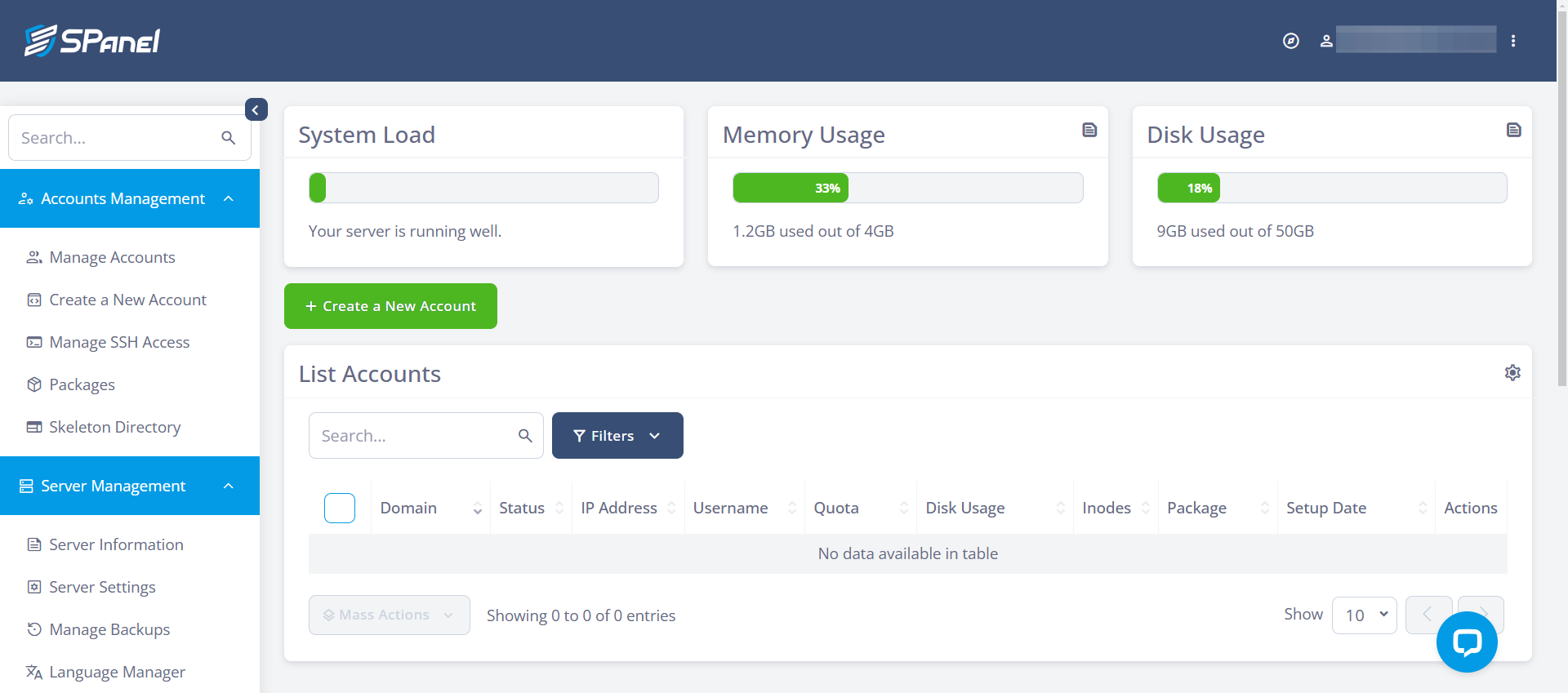Open the Show entries count dropdown
This screenshot has height=693, width=1568.
[x=1365, y=615]
